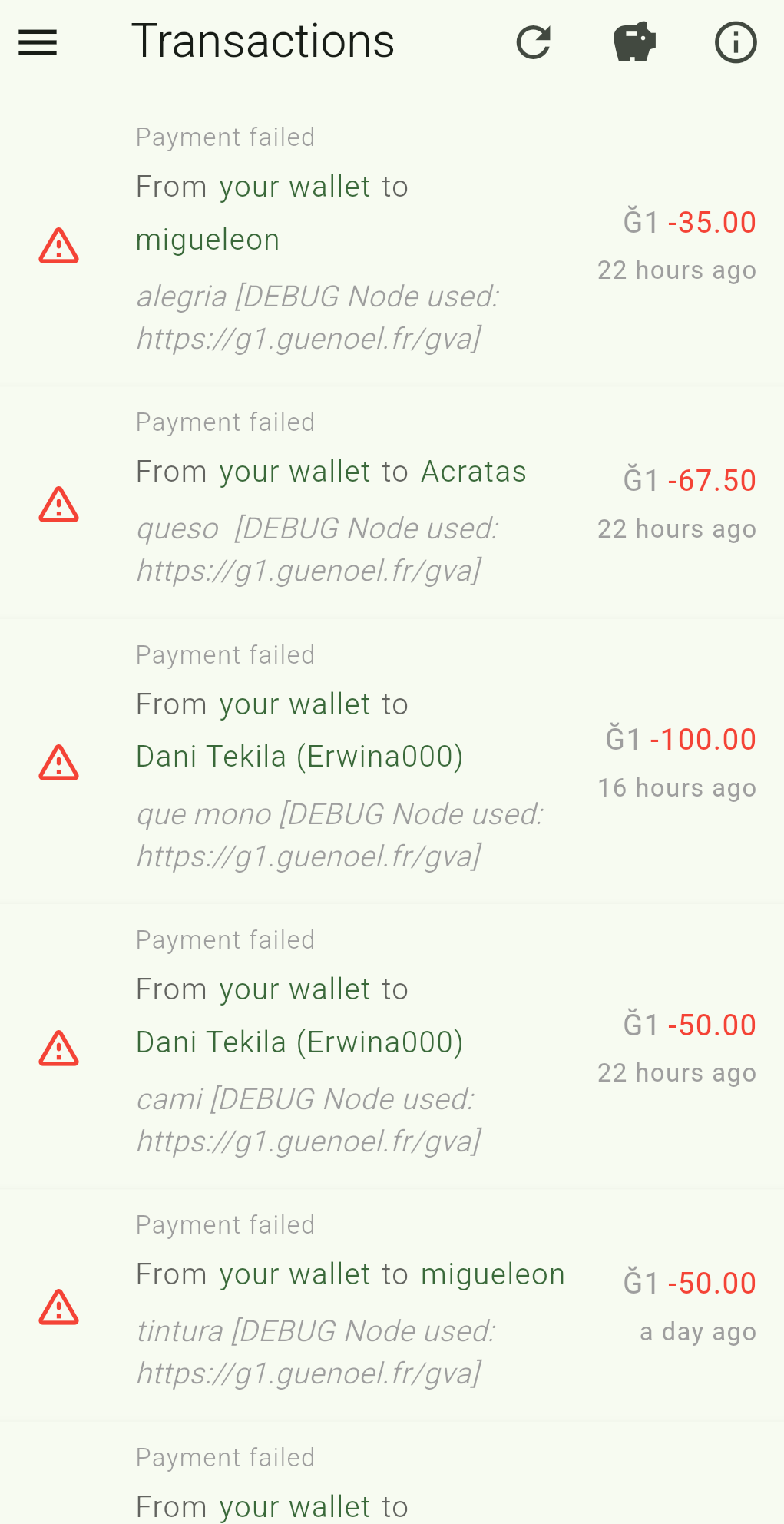Click the Transactions page title
This screenshot has width=784, height=1524.
tap(263, 41)
